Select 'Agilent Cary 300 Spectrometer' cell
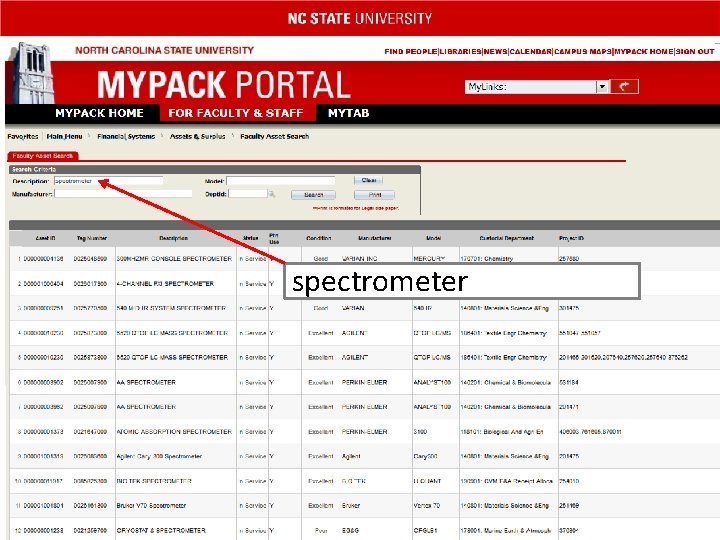720x540 pixels. pyautogui.click(x=159, y=456)
